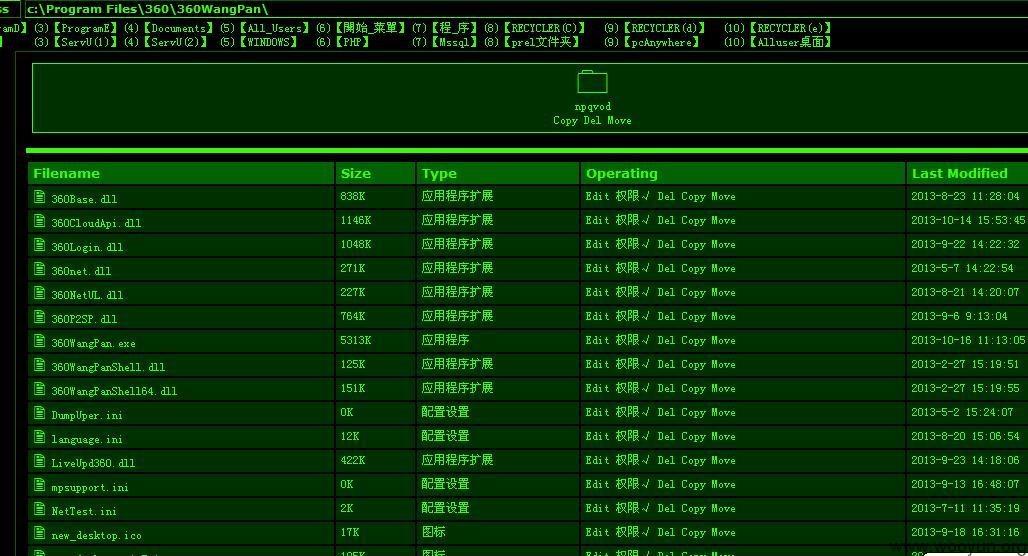
Task: Jump to the ProgramE shortcut
Action: pyautogui.click(x=85, y=28)
